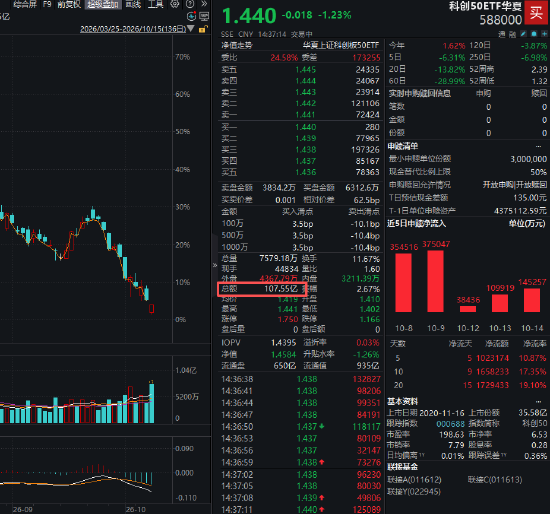550x514 pixels.
Task: Open the 工具 tools menu
Action: (x=156, y=4)
